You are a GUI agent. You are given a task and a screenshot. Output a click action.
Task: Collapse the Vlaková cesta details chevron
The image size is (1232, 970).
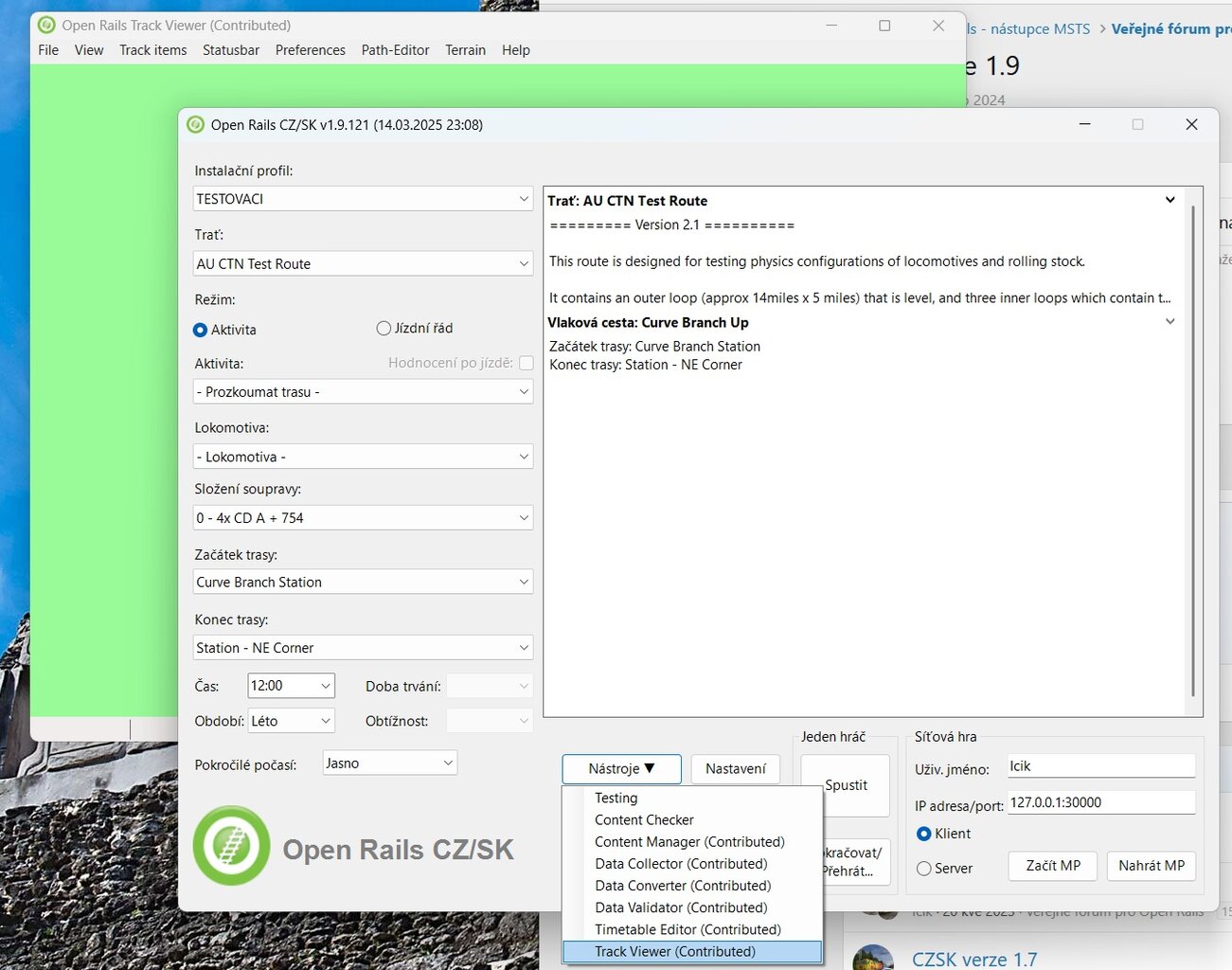pyautogui.click(x=1170, y=322)
